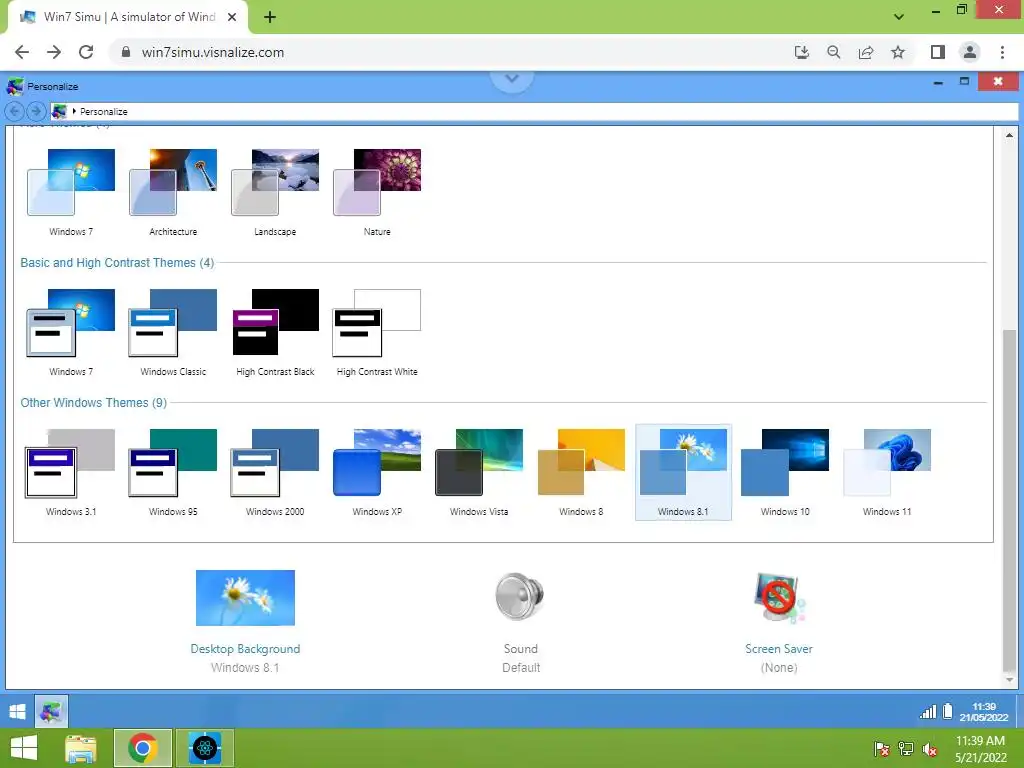The height and width of the screenshot is (768, 1024).
Task: Click the Sound label
Action: (520, 648)
